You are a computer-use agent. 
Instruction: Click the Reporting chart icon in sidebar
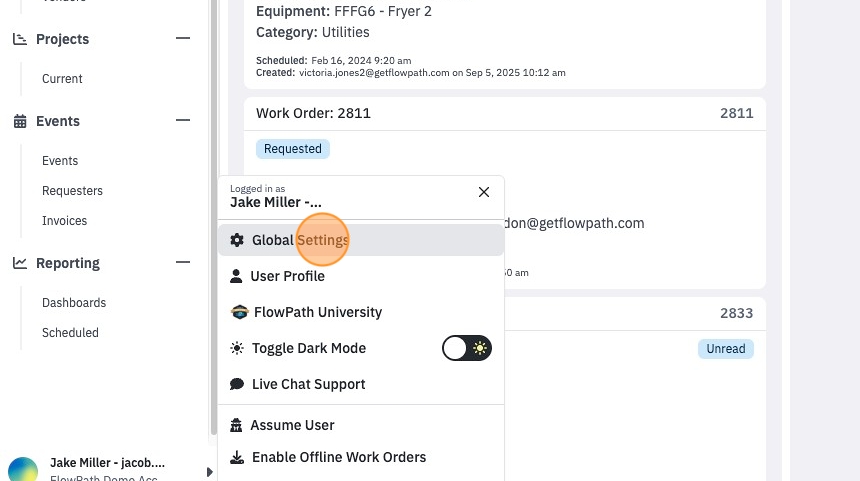click(x=20, y=263)
